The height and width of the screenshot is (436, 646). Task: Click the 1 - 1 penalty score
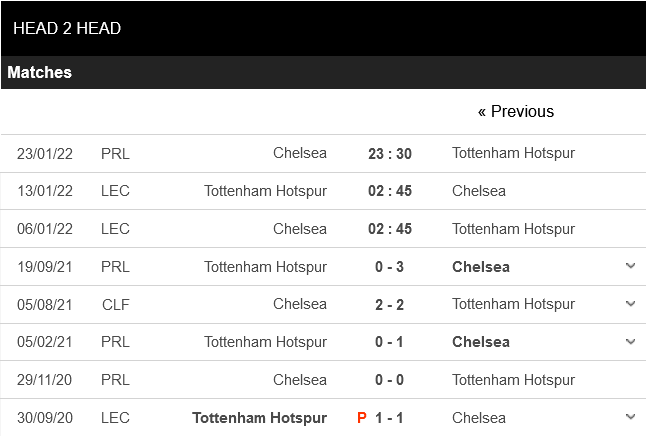390,418
